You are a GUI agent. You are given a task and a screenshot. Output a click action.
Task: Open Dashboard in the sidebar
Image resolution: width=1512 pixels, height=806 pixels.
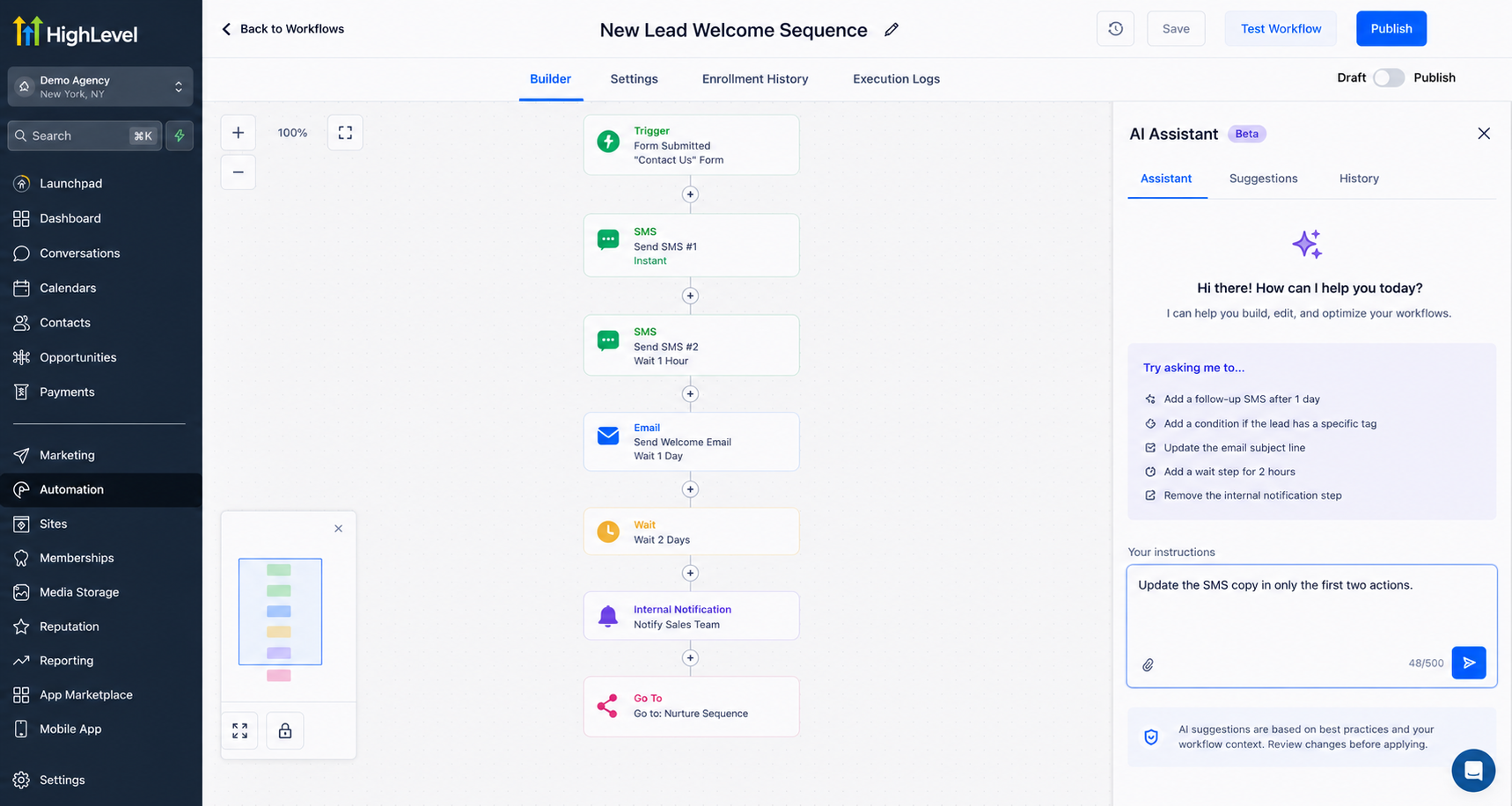coord(101,218)
